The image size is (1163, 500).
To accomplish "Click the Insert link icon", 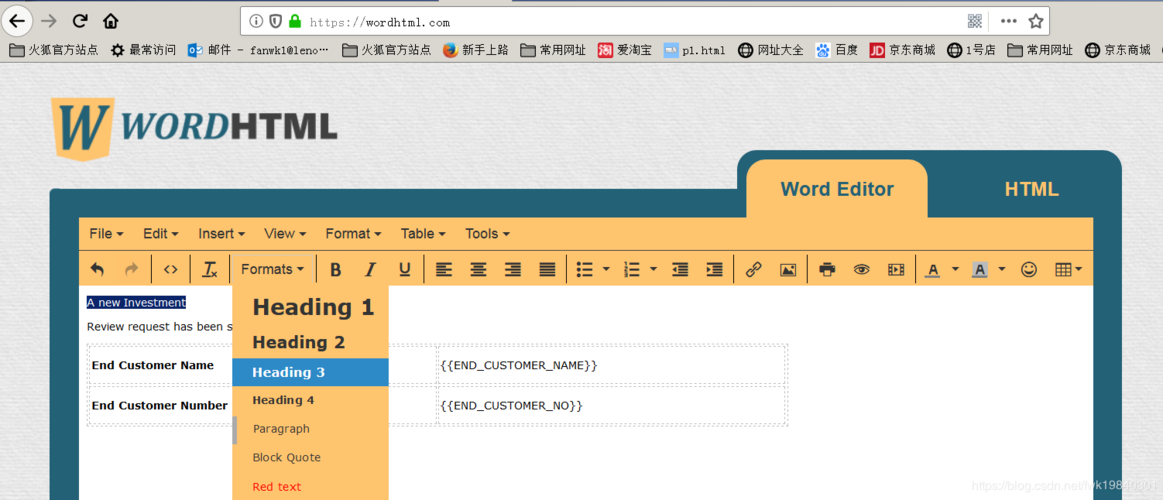I will pos(754,269).
